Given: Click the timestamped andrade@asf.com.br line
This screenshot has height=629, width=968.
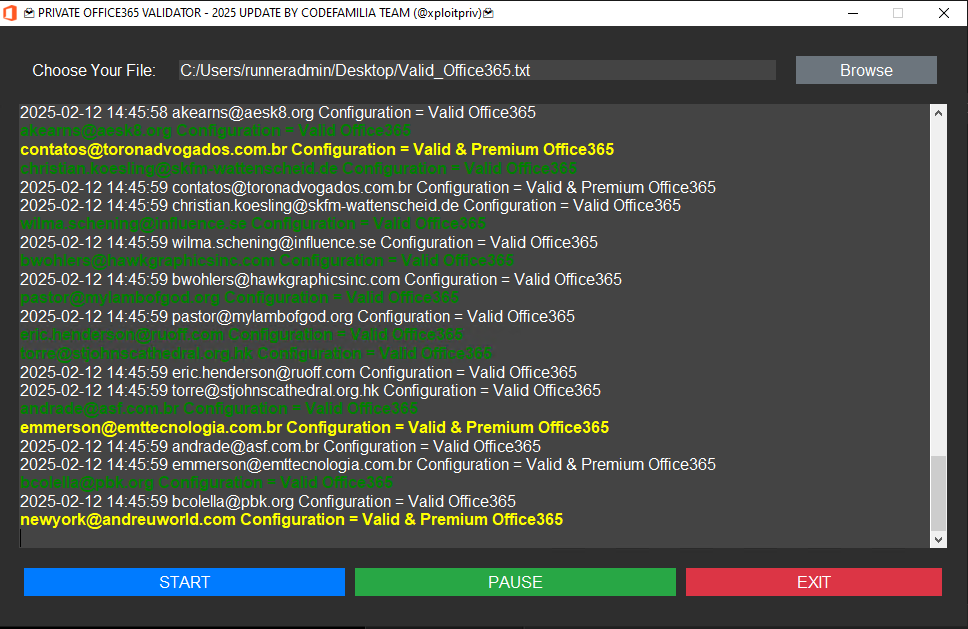Looking at the screenshot, I should 280,446.
